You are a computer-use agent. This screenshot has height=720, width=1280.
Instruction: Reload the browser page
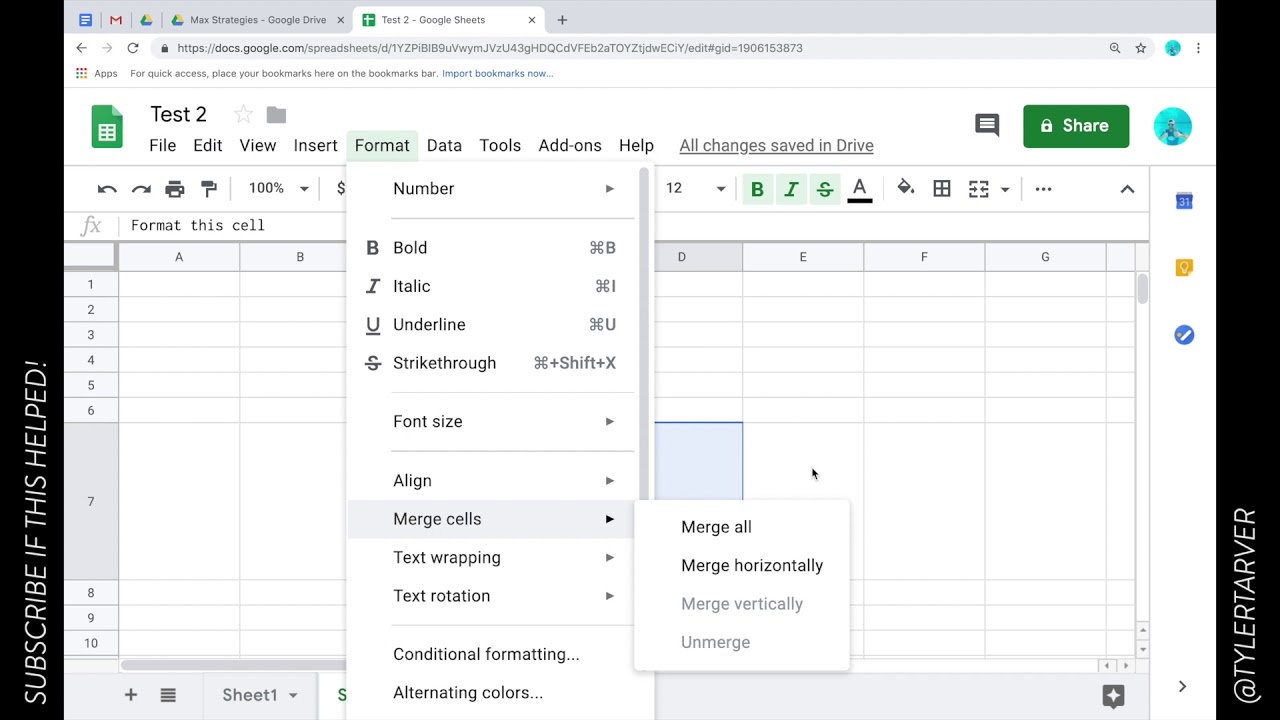(133, 48)
